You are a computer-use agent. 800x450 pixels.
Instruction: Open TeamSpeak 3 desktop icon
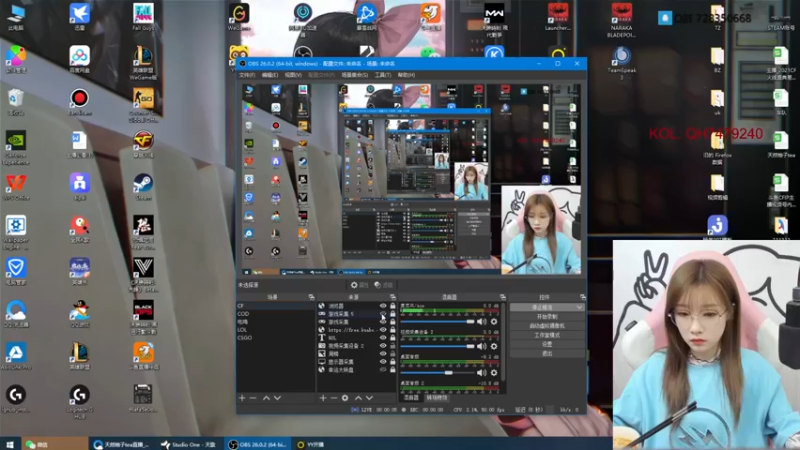point(621,63)
